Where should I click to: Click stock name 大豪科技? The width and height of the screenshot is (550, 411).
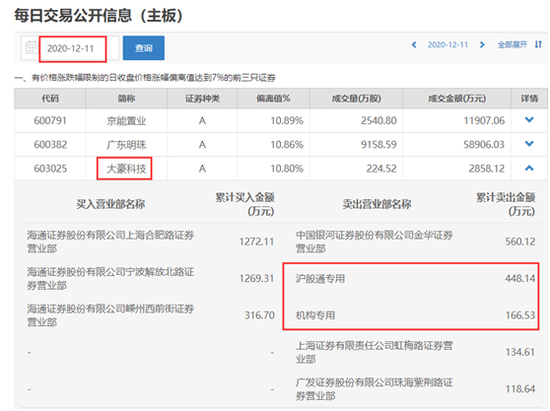(x=126, y=169)
